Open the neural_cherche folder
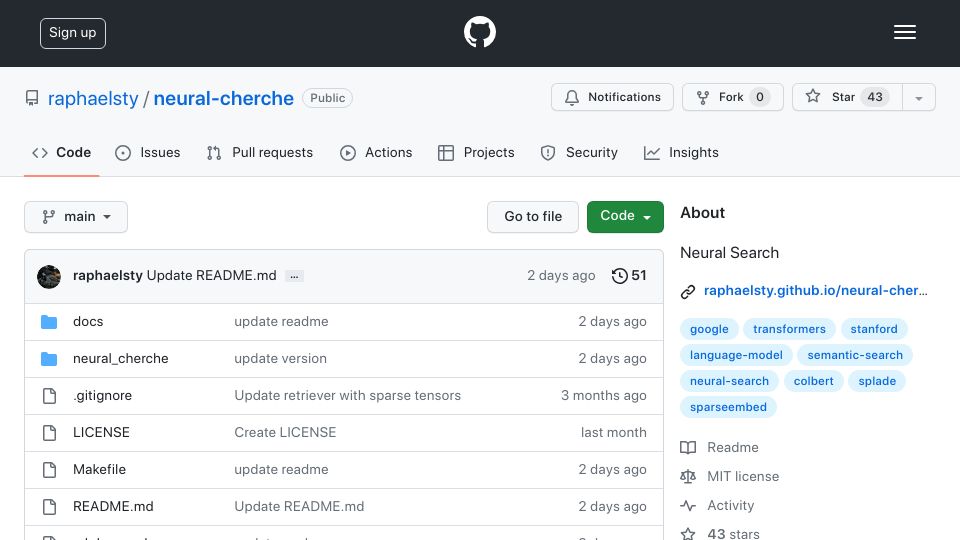This screenshot has width=960, height=540. [x=121, y=358]
